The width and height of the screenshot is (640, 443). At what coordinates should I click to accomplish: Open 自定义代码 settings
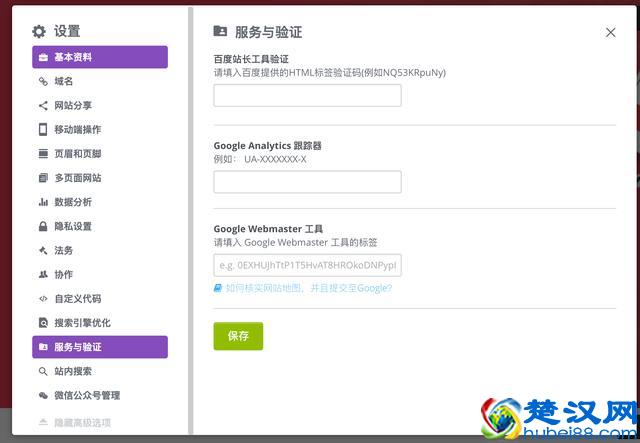(100, 298)
